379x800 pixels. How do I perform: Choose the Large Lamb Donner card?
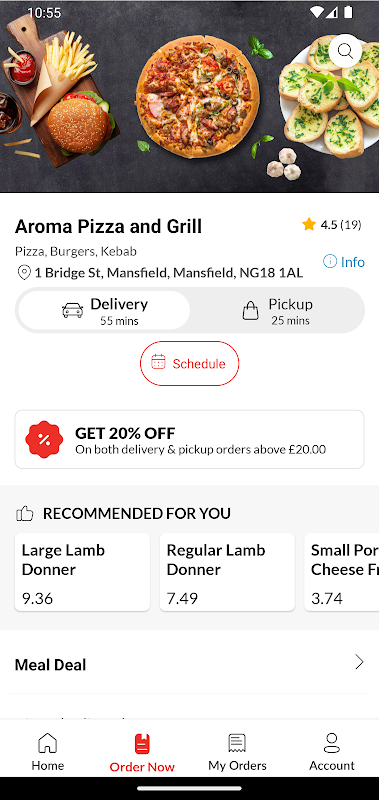point(82,572)
